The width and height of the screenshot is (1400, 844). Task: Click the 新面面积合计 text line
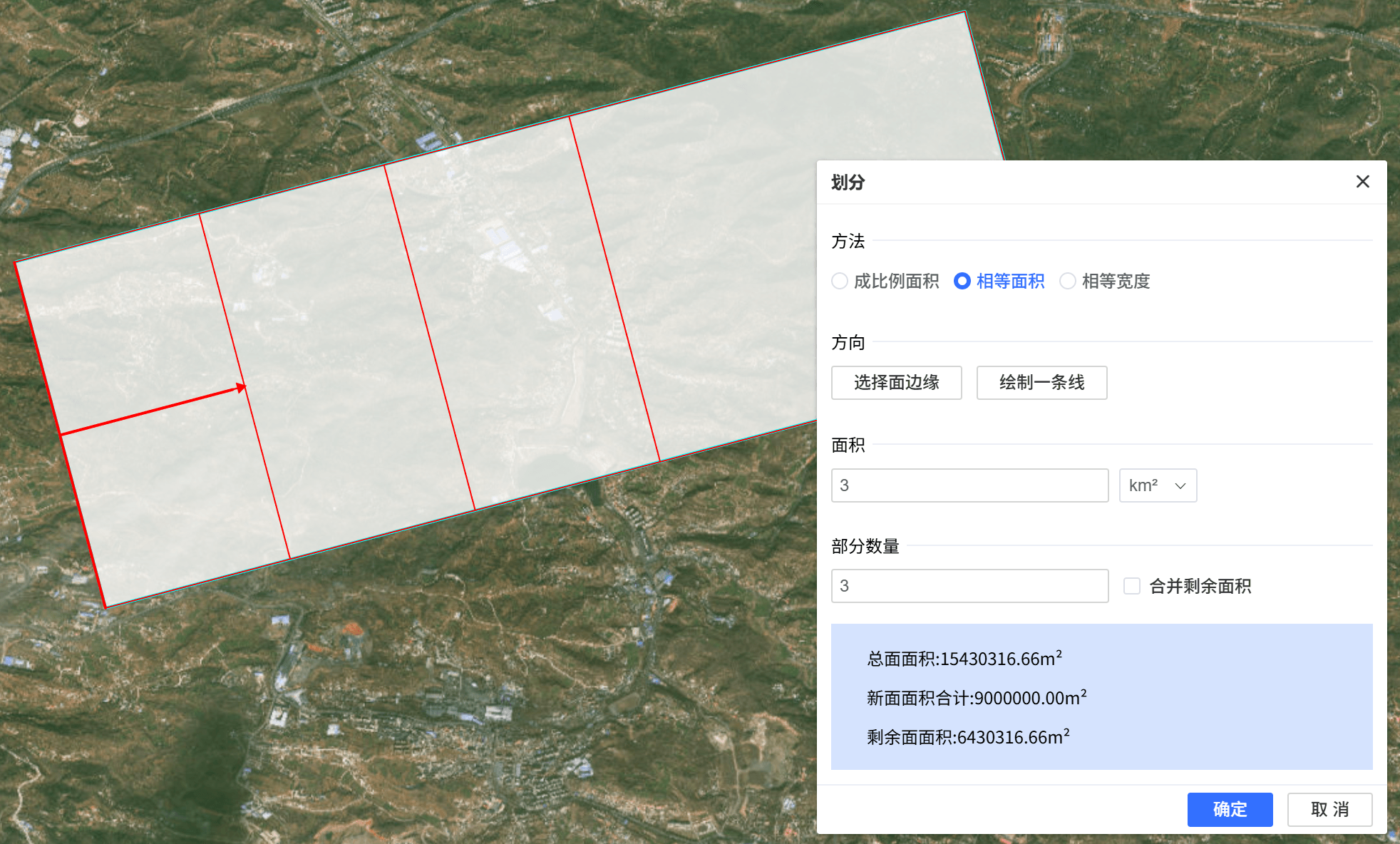(976, 698)
